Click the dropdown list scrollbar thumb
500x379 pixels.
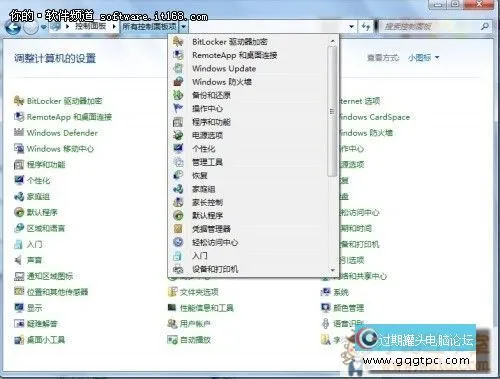(332, 111)
